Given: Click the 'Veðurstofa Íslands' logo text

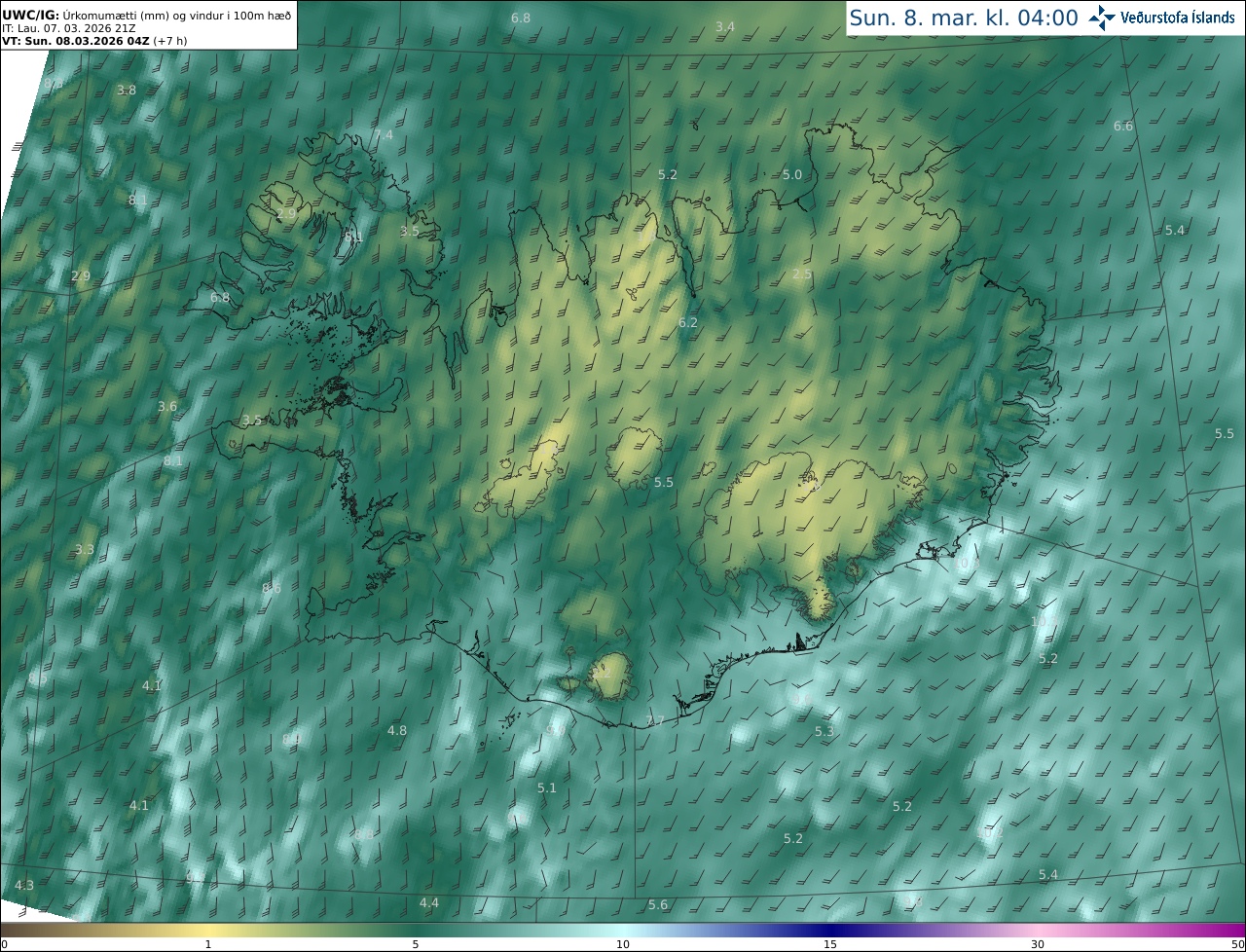Looking at the screenshot, I should pyautogui.click(x=1177, y=18).
